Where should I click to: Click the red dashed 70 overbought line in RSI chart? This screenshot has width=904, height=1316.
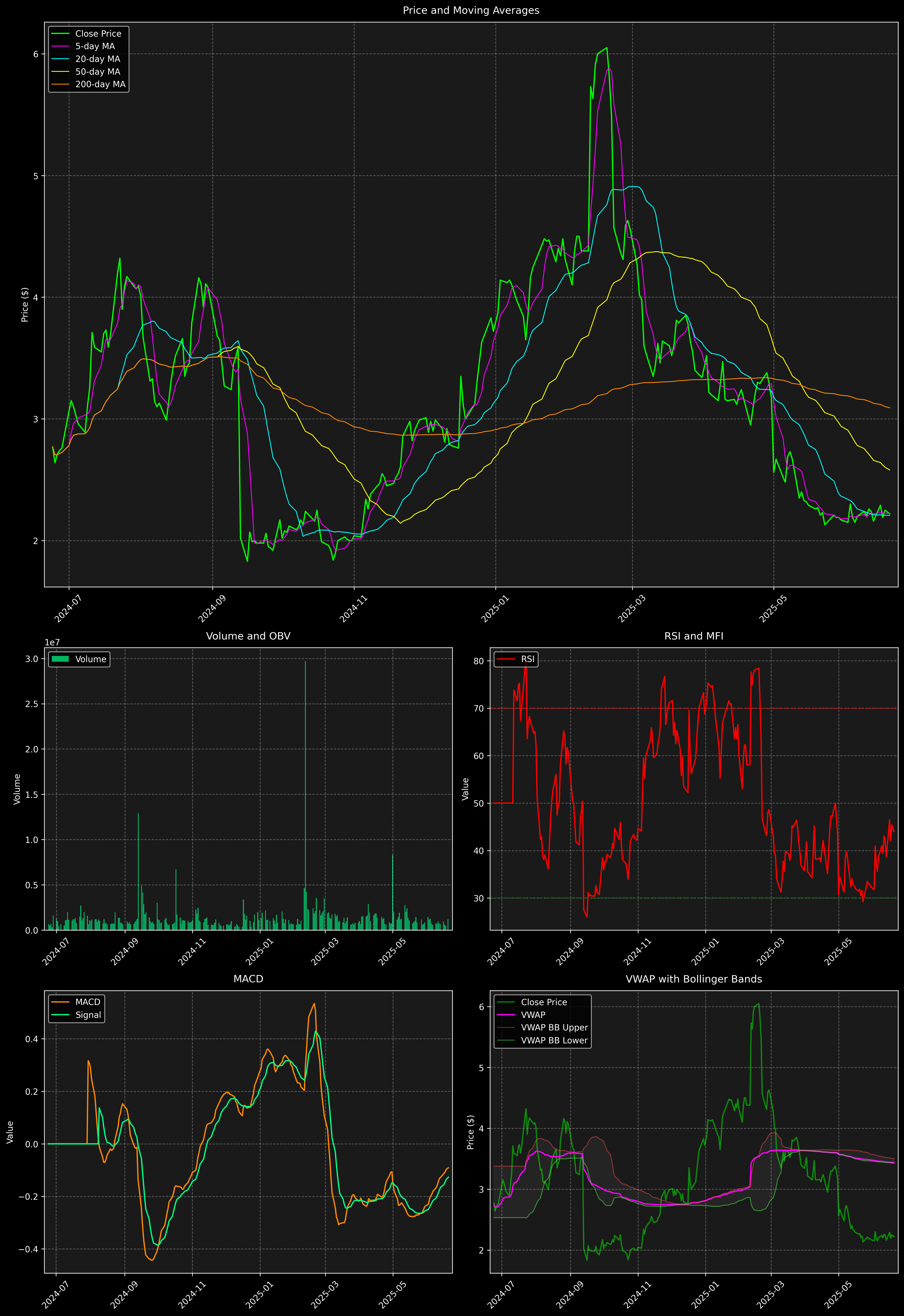694,708
